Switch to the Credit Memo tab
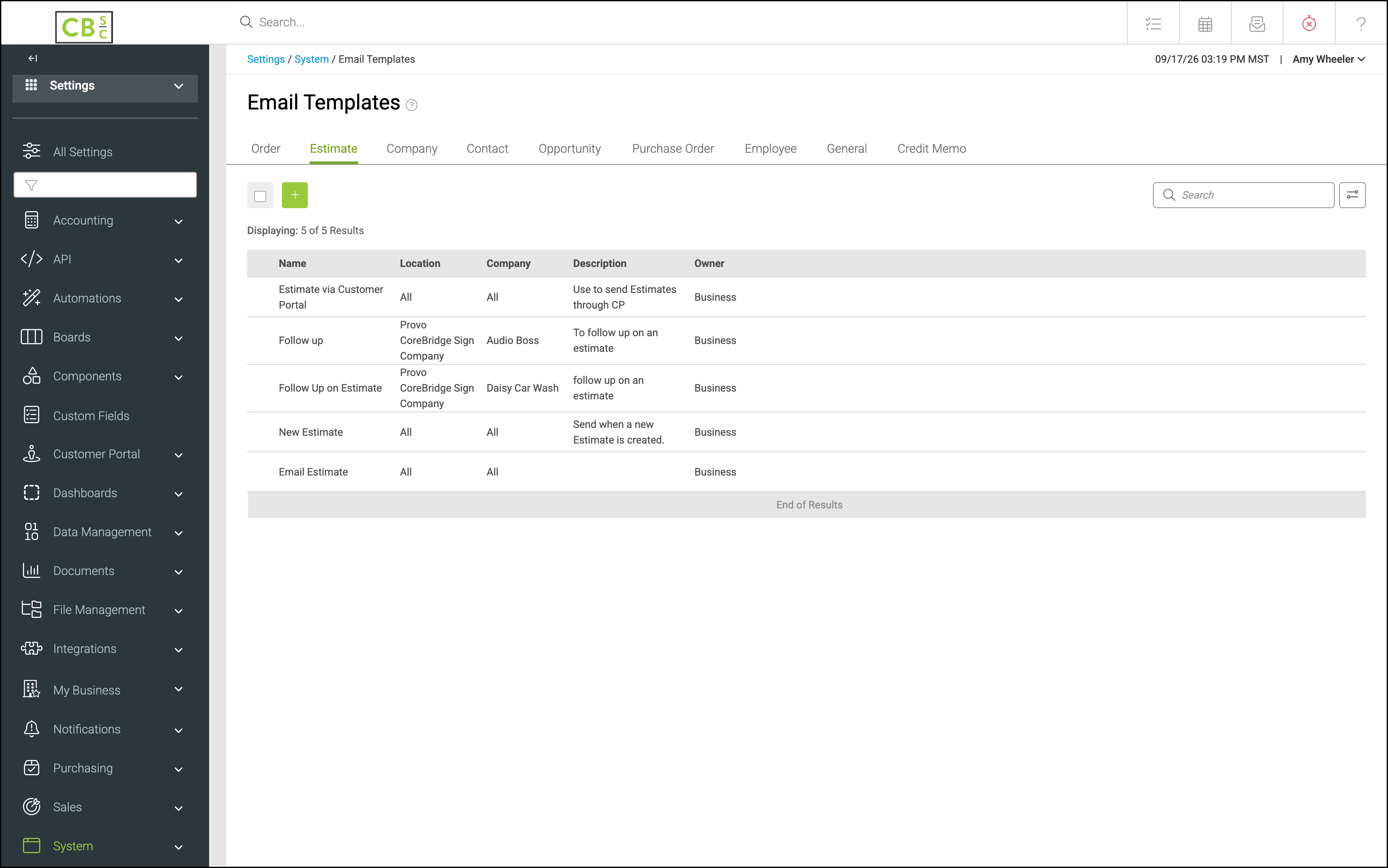 coord(931,149)
